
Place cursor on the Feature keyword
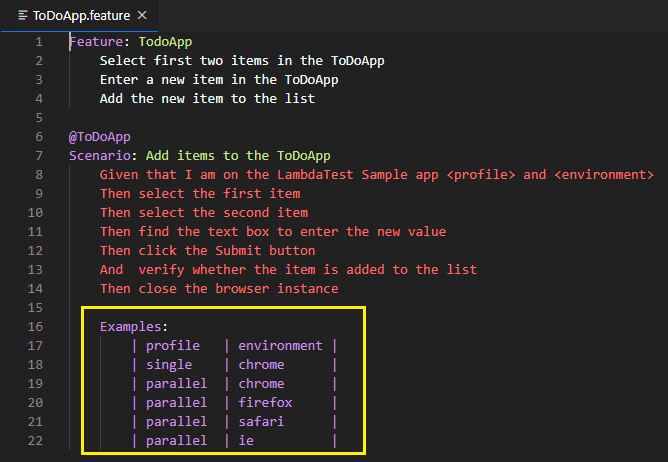click(x=96, y=42)
